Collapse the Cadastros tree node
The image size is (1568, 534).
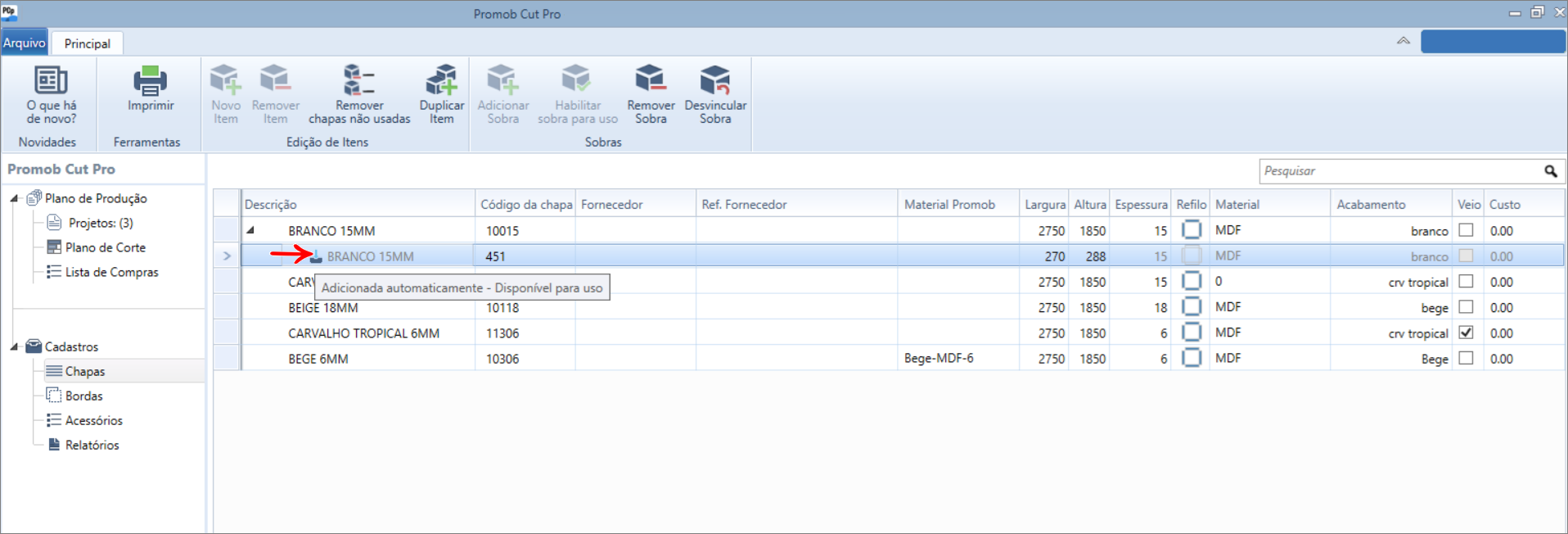point(14,346)
